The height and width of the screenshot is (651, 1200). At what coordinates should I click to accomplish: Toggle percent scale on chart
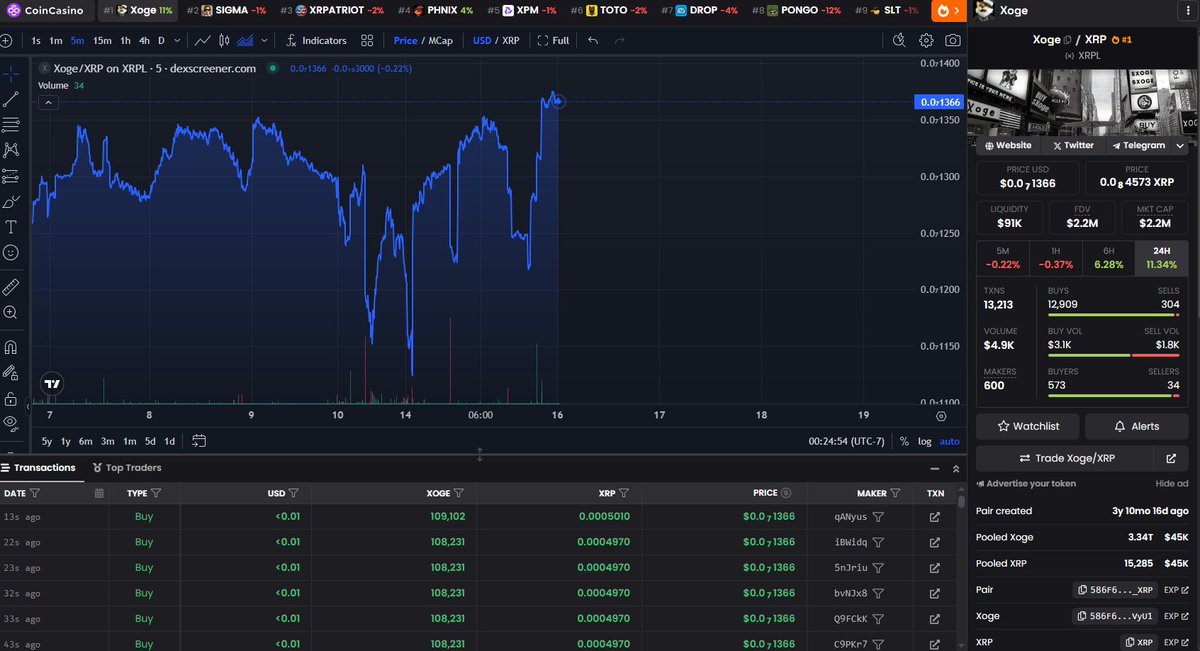tap(904, 441)
